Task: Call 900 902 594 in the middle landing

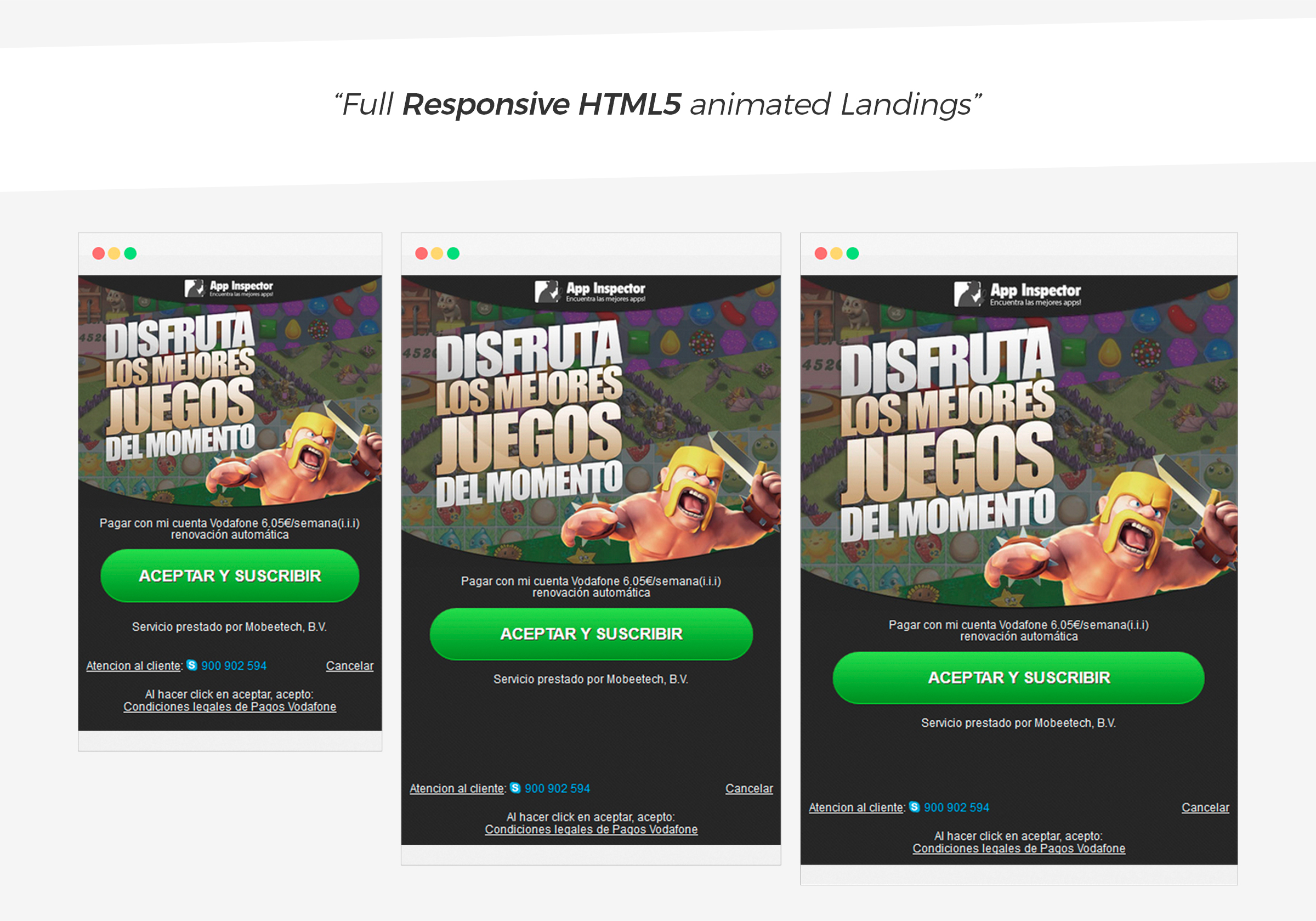Action: tap(557, 789)
